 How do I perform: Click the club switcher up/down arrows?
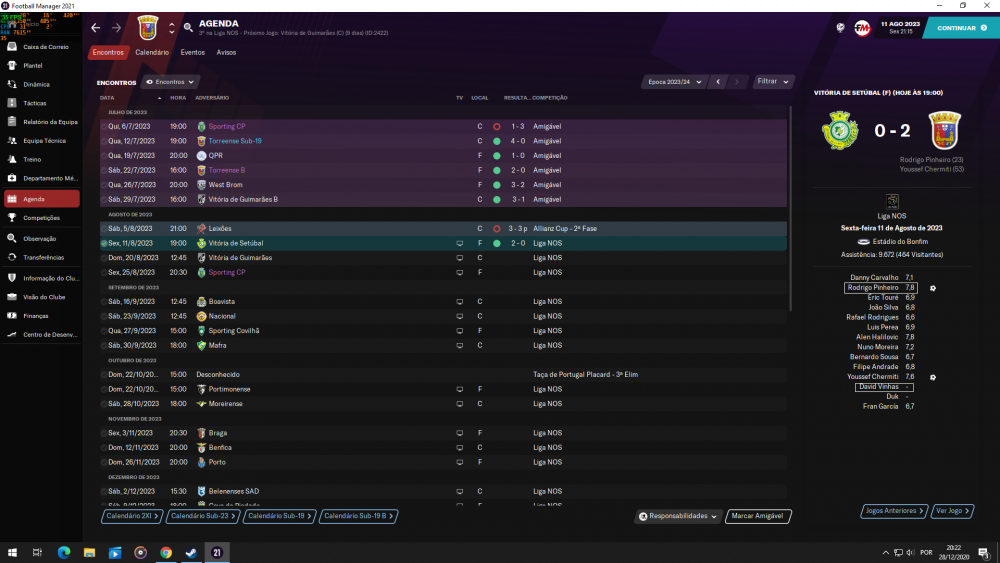(172, 28)
